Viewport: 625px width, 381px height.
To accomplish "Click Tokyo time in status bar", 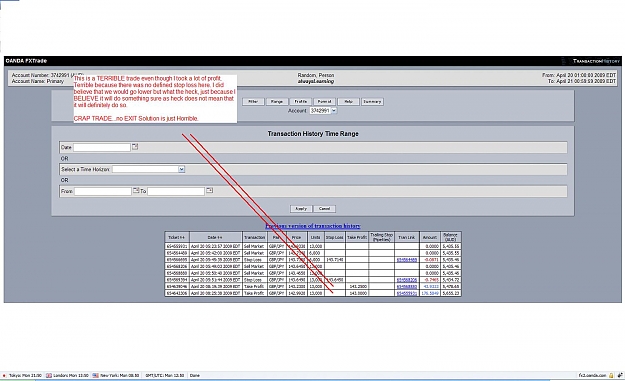I will [x=25, y=375].
